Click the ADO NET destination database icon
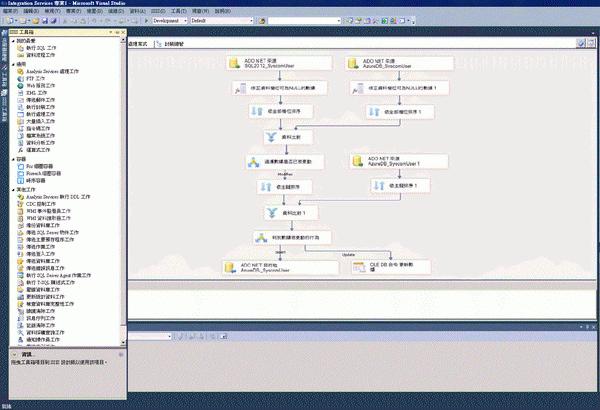The image size is (600, 410). [230, 267]
